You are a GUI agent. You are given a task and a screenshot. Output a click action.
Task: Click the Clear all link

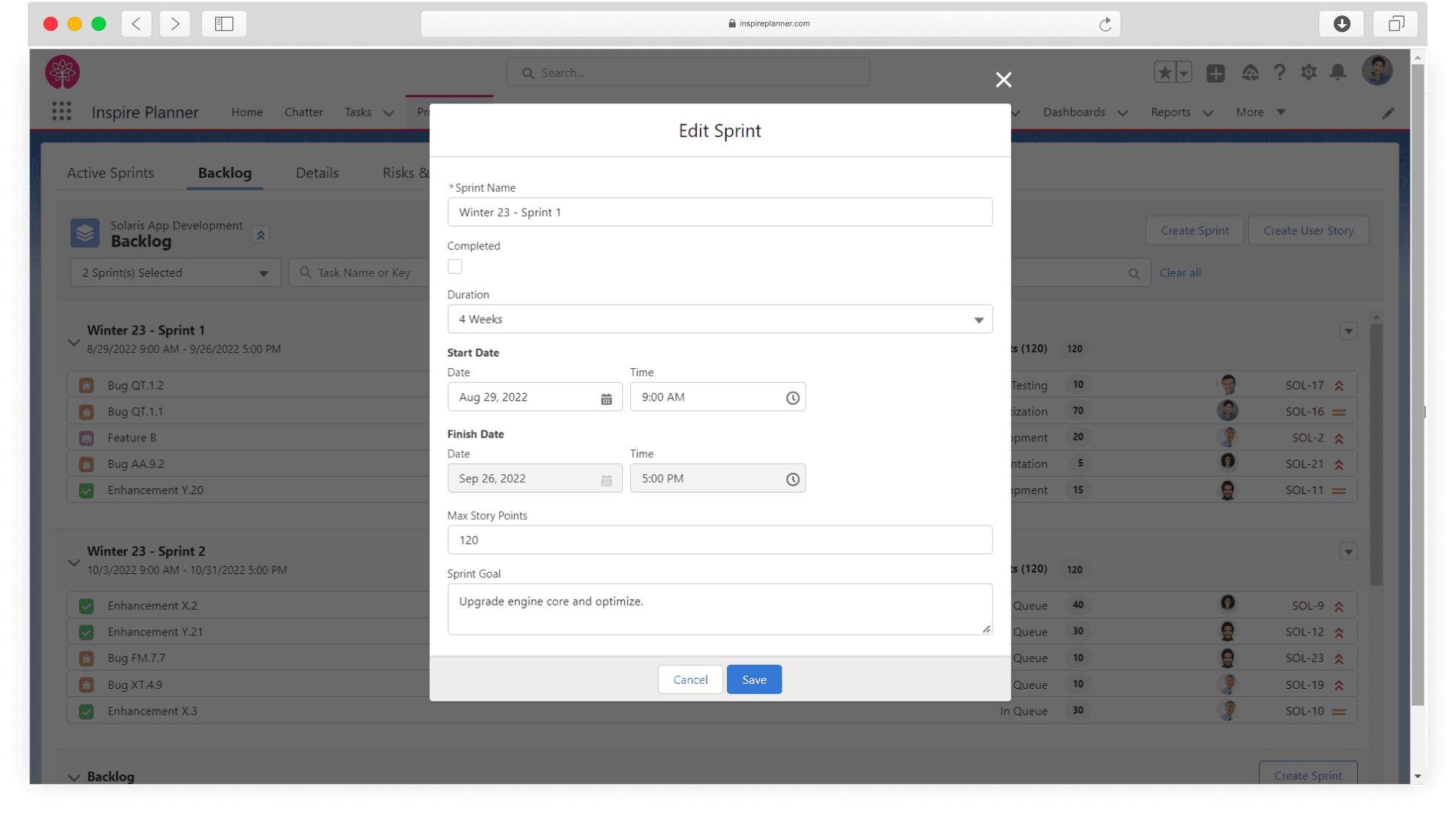point(1179,273)
